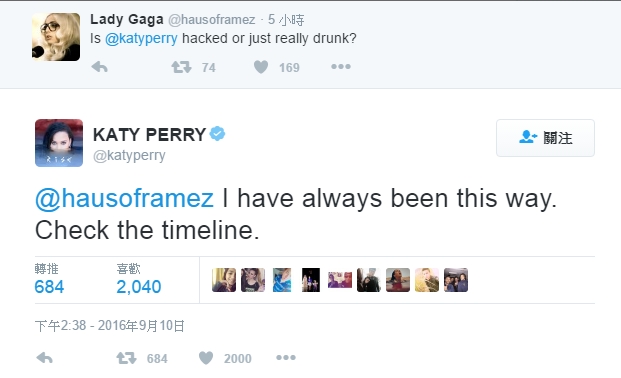Open Katy Perry's profile avatar
The height and width of the screenshot is (378, 621).
pyautogui.click(x=59, y=143)
